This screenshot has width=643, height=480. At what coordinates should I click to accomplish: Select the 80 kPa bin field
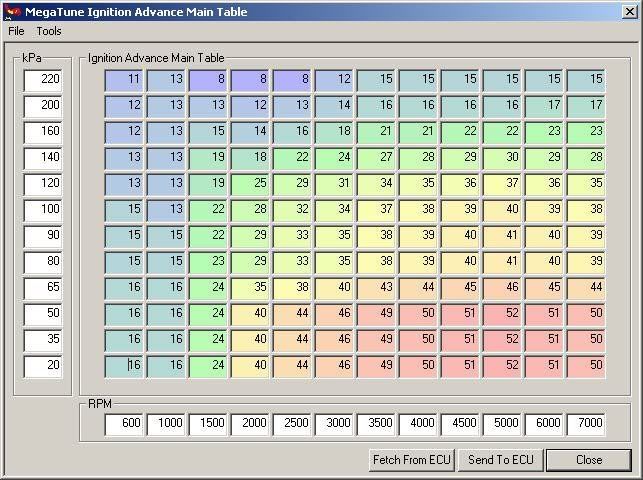click(43, 262)
